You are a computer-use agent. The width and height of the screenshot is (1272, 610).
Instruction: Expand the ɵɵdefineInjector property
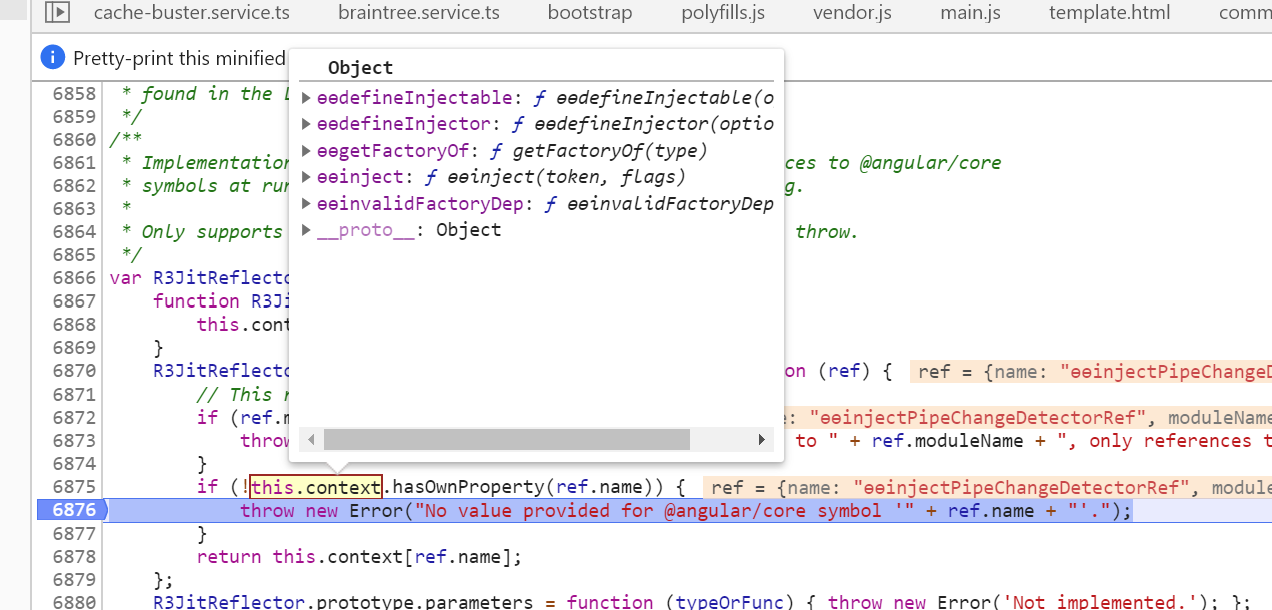[307, 124]
